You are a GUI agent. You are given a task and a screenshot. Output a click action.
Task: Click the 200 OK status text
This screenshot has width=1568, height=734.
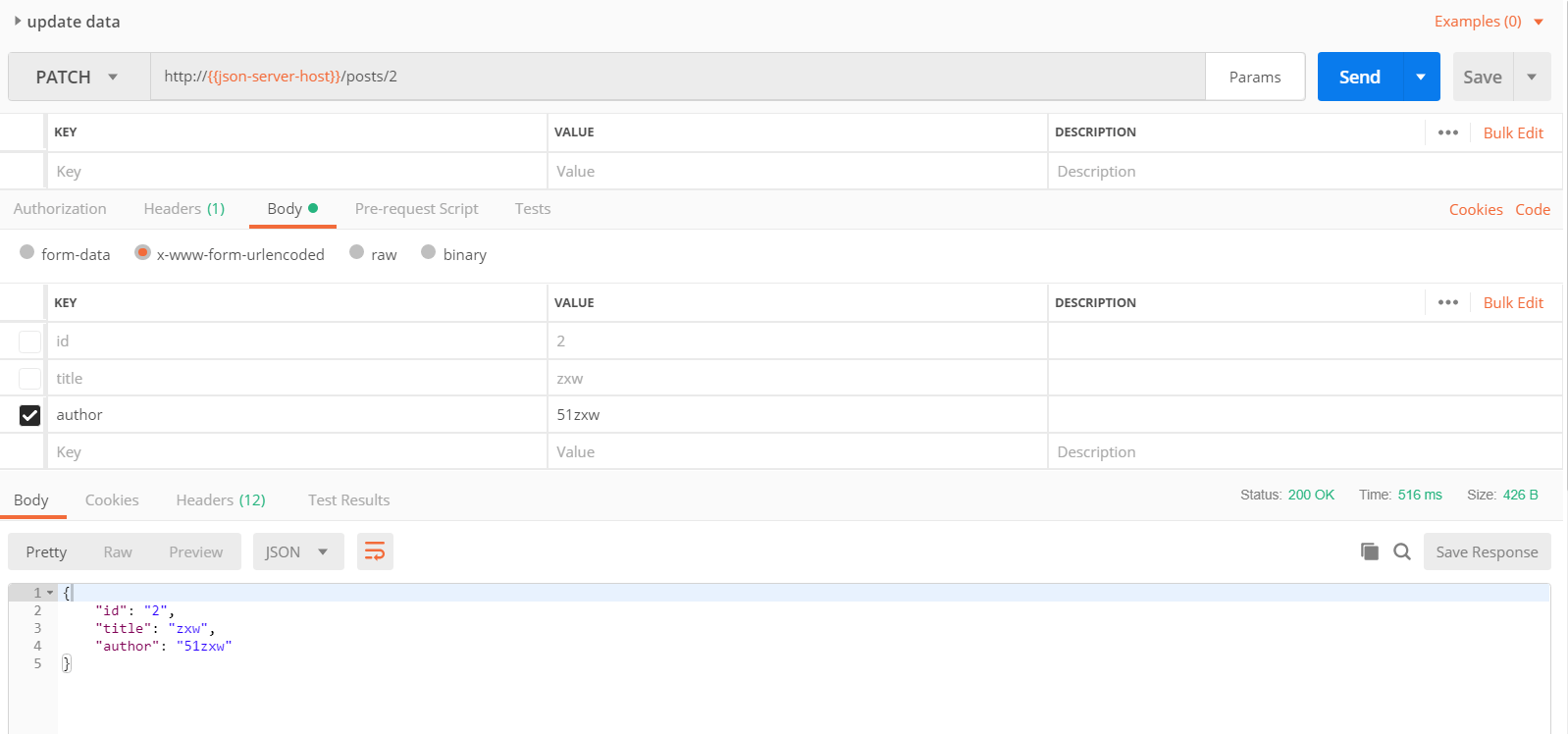pyautogui.click(x=1311, y=495)
